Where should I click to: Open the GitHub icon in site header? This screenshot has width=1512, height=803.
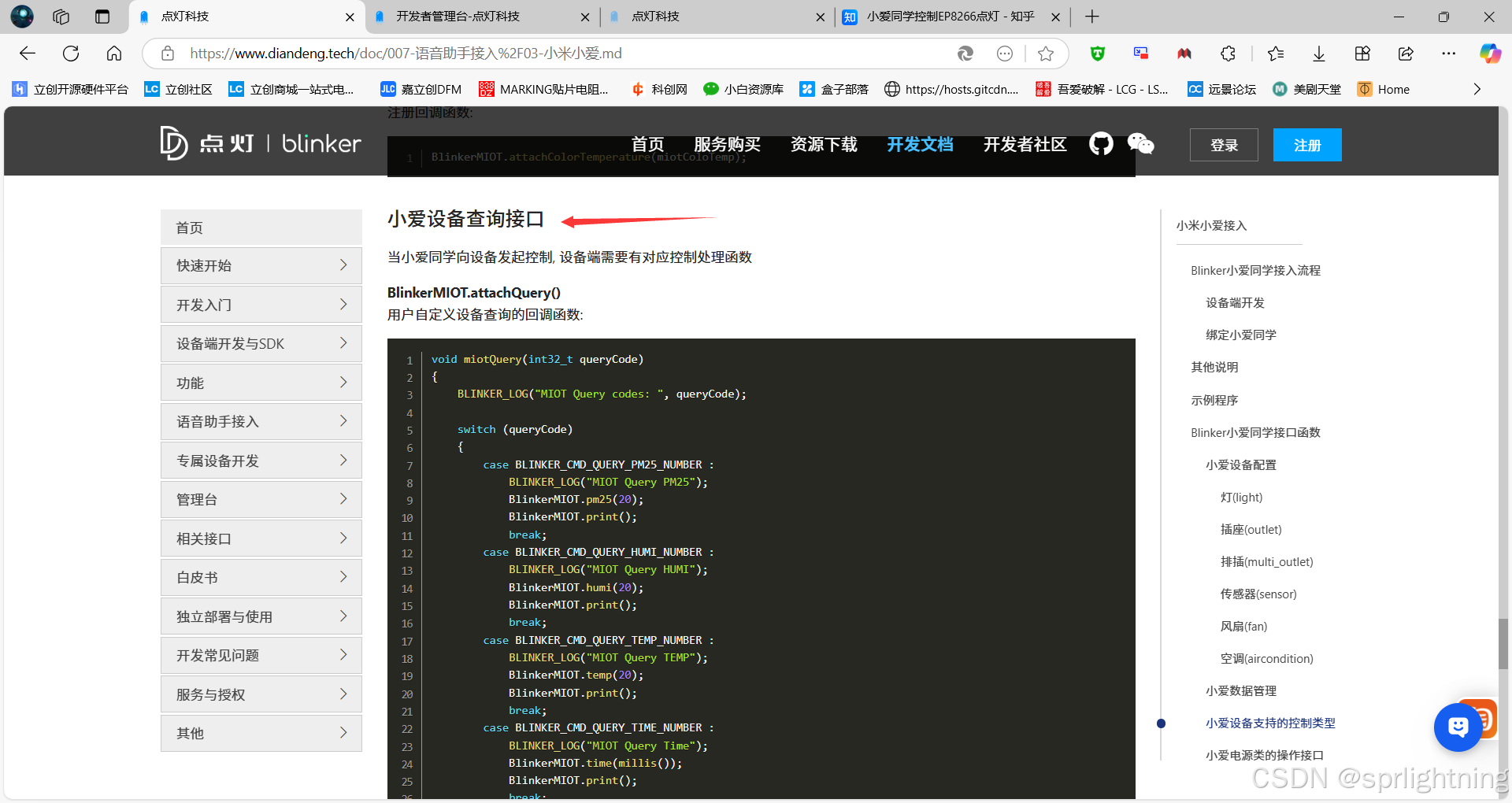1101,144
